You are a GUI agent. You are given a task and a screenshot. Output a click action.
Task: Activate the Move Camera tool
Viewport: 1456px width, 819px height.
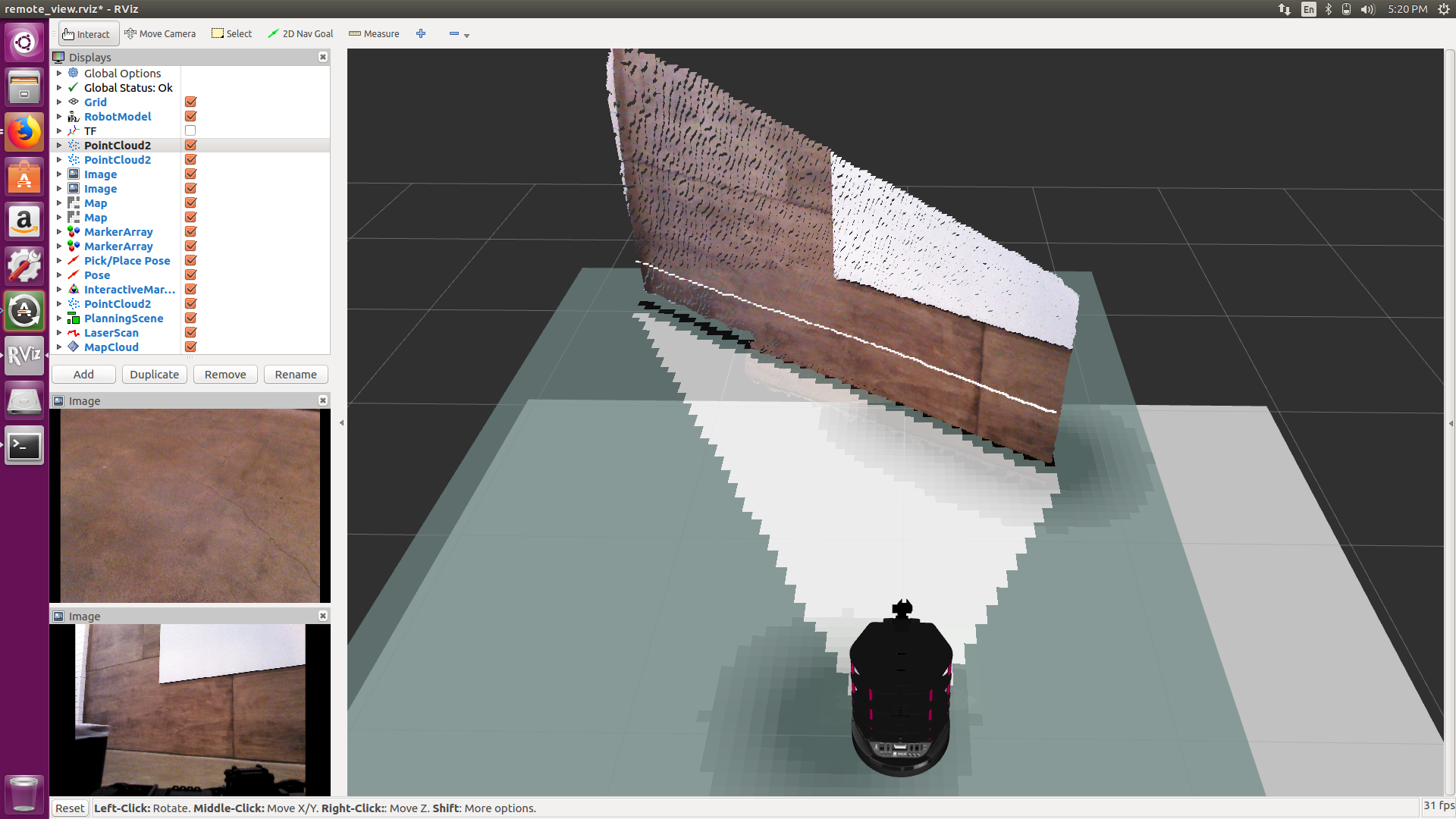160,34
